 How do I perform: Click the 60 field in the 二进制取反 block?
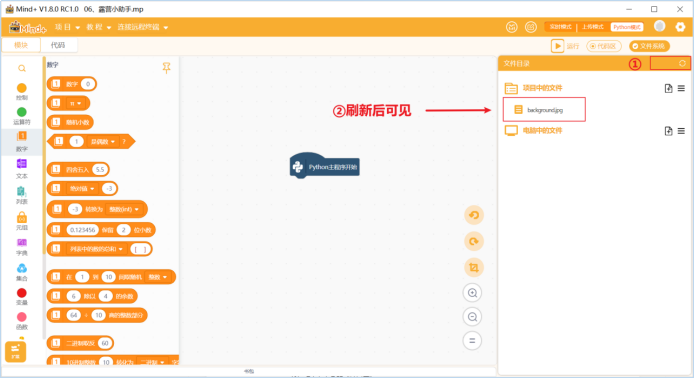coord(105,343)
